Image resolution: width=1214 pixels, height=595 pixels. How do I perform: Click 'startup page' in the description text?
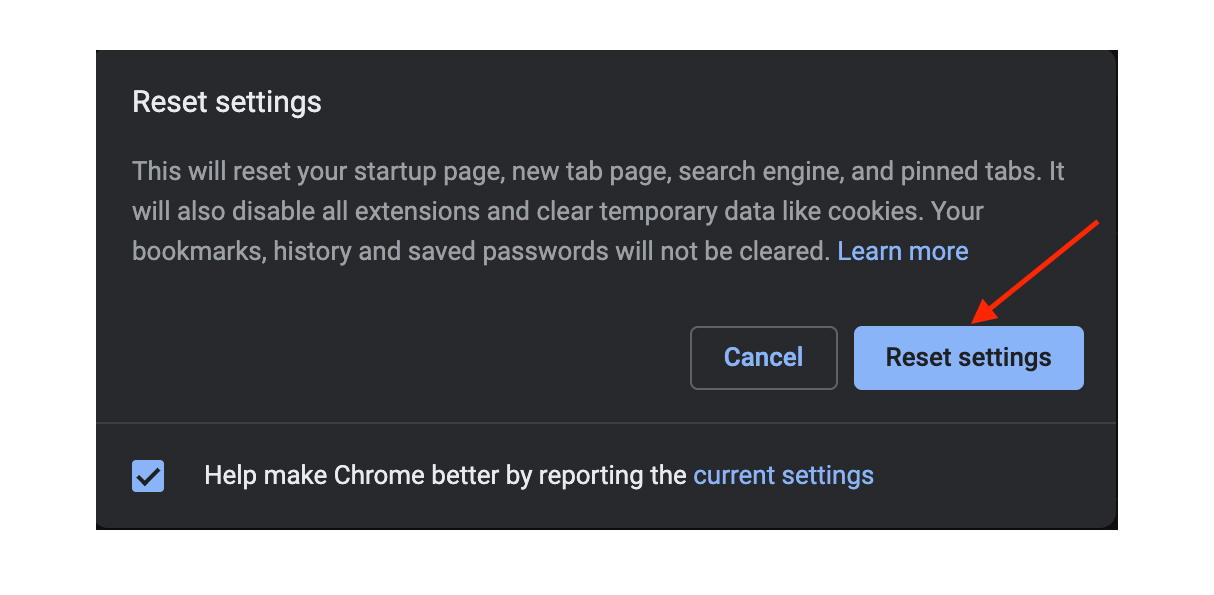tap(435, 171)
